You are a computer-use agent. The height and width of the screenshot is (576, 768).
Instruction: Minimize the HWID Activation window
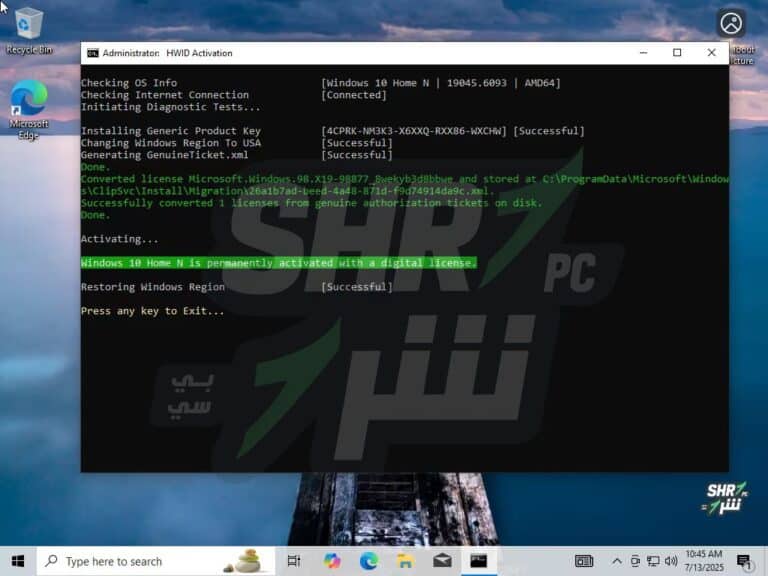pos(642,53)
